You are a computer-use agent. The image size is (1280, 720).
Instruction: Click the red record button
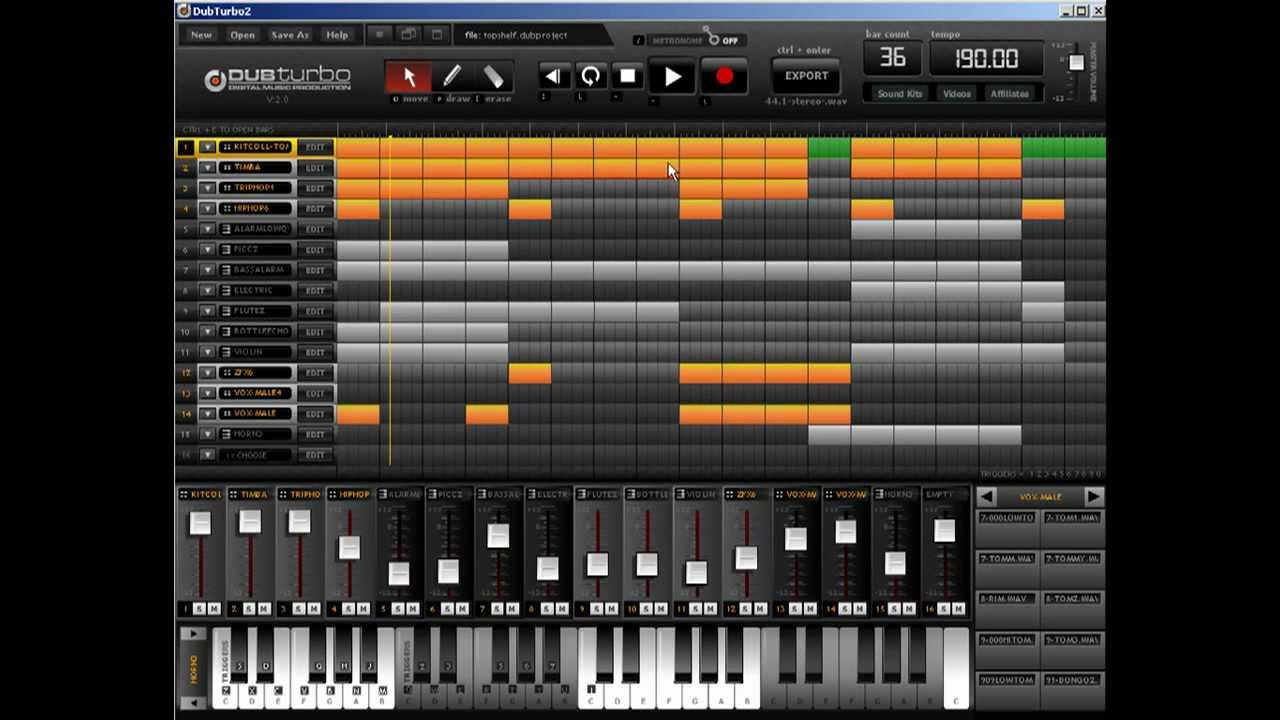[724, 76]
